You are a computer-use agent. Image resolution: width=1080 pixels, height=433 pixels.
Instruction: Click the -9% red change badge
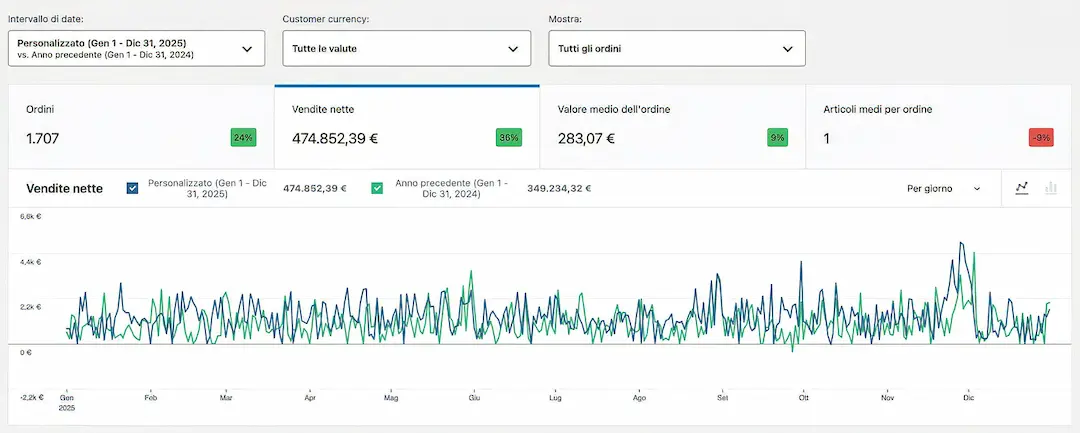pyautogui.click(x=1041, y=138)
